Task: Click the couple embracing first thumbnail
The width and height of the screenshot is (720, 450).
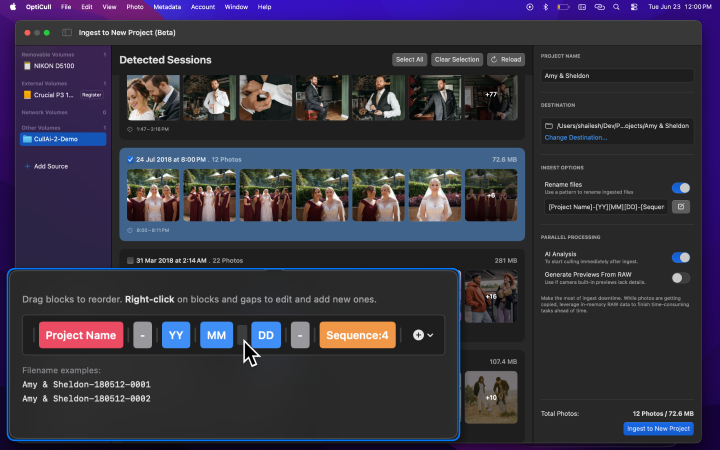Action: pos(153,98)
